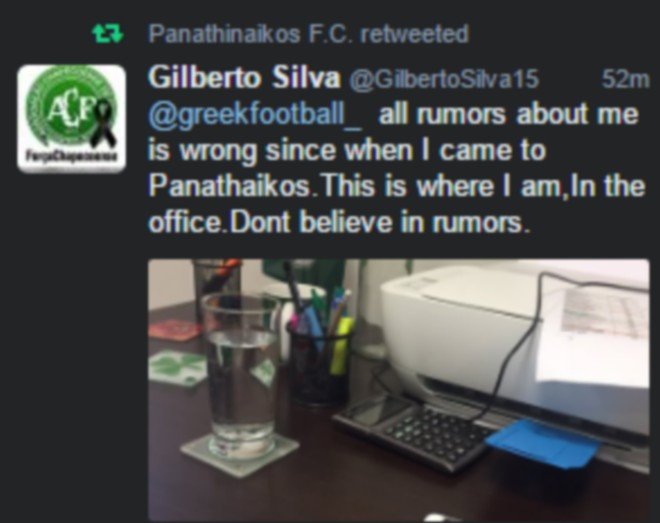Click the black calculator in the photo
This screenshot has width=660, height=523.
point(413,432)
